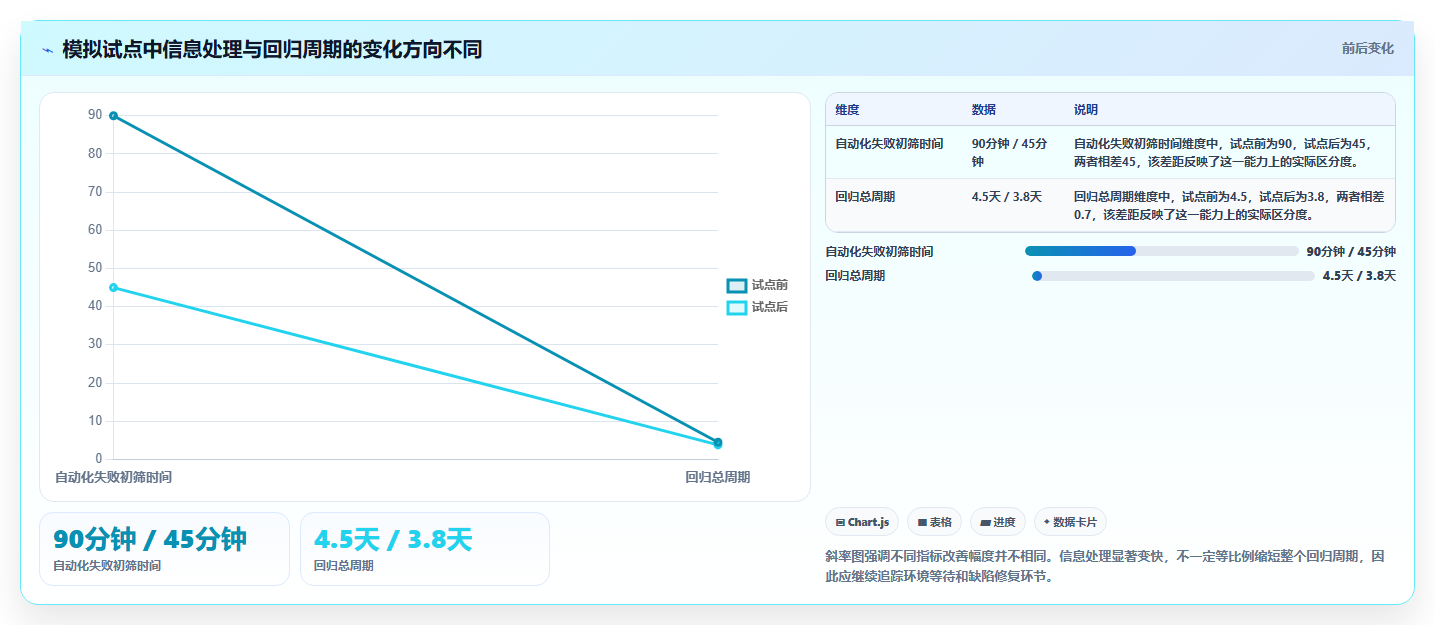Click table cell 自动化失败初筛时间
The width and height of the screenshot is (1435, 625).
[889, 144]
